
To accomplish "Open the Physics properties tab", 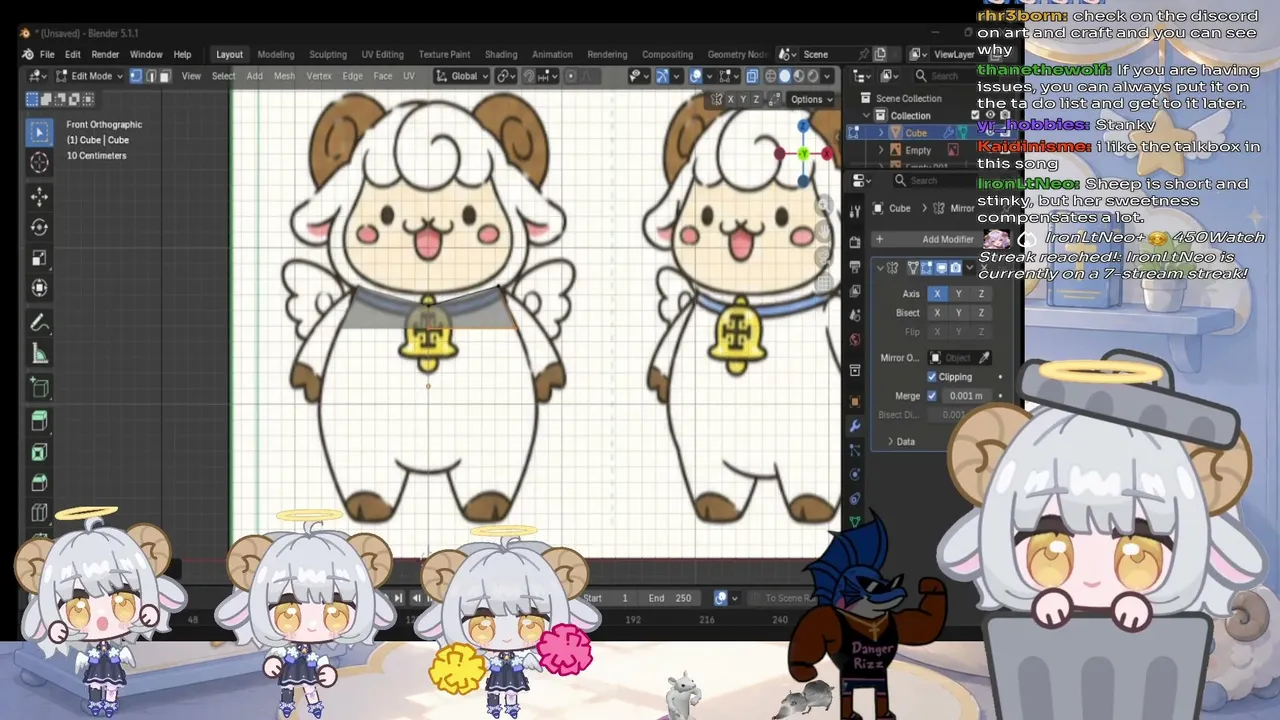I will tap(855, 474).
